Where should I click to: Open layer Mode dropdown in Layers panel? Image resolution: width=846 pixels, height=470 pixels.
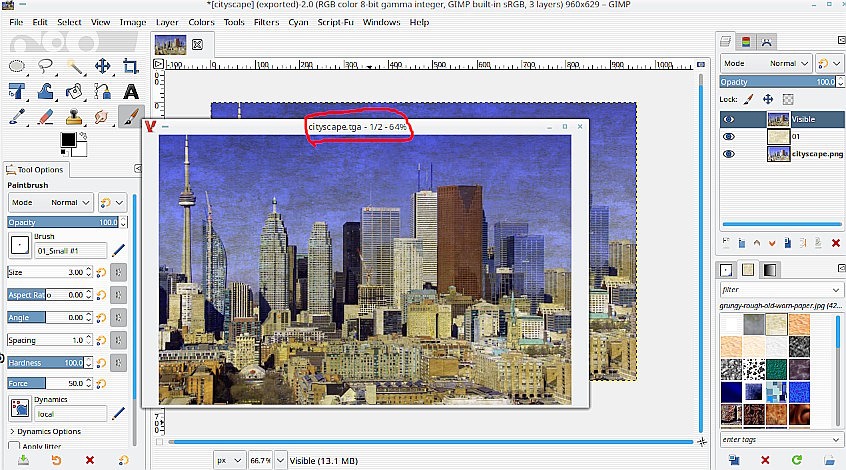coord(766,63)
